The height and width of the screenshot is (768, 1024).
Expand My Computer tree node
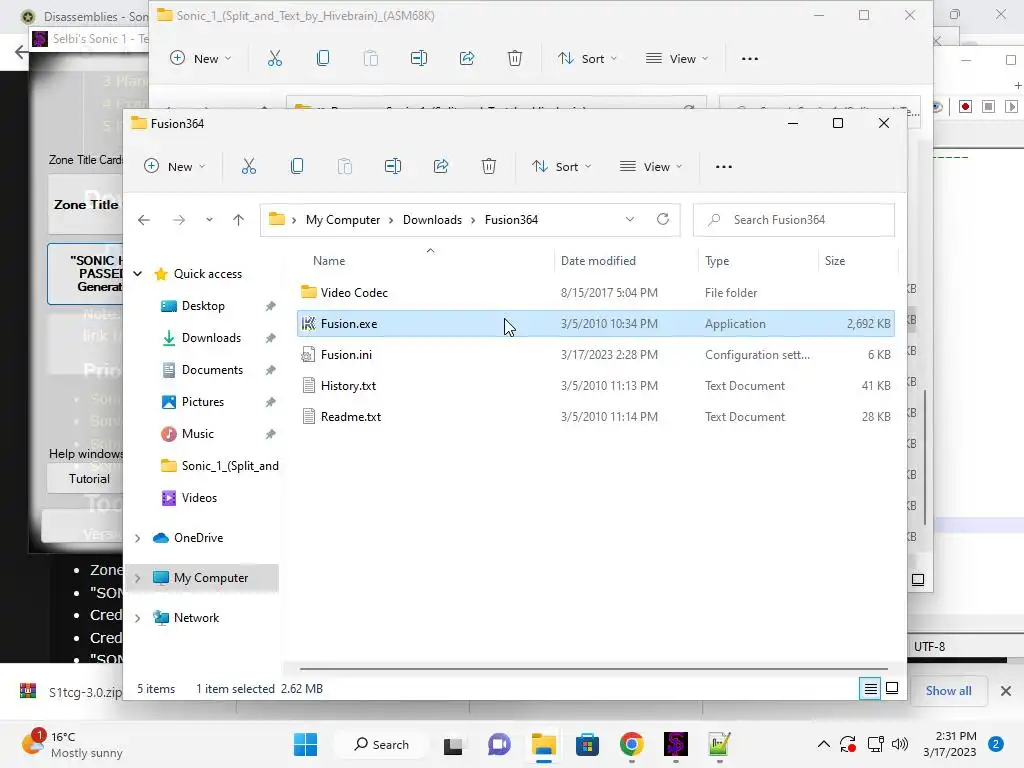[x=138, y=578]
